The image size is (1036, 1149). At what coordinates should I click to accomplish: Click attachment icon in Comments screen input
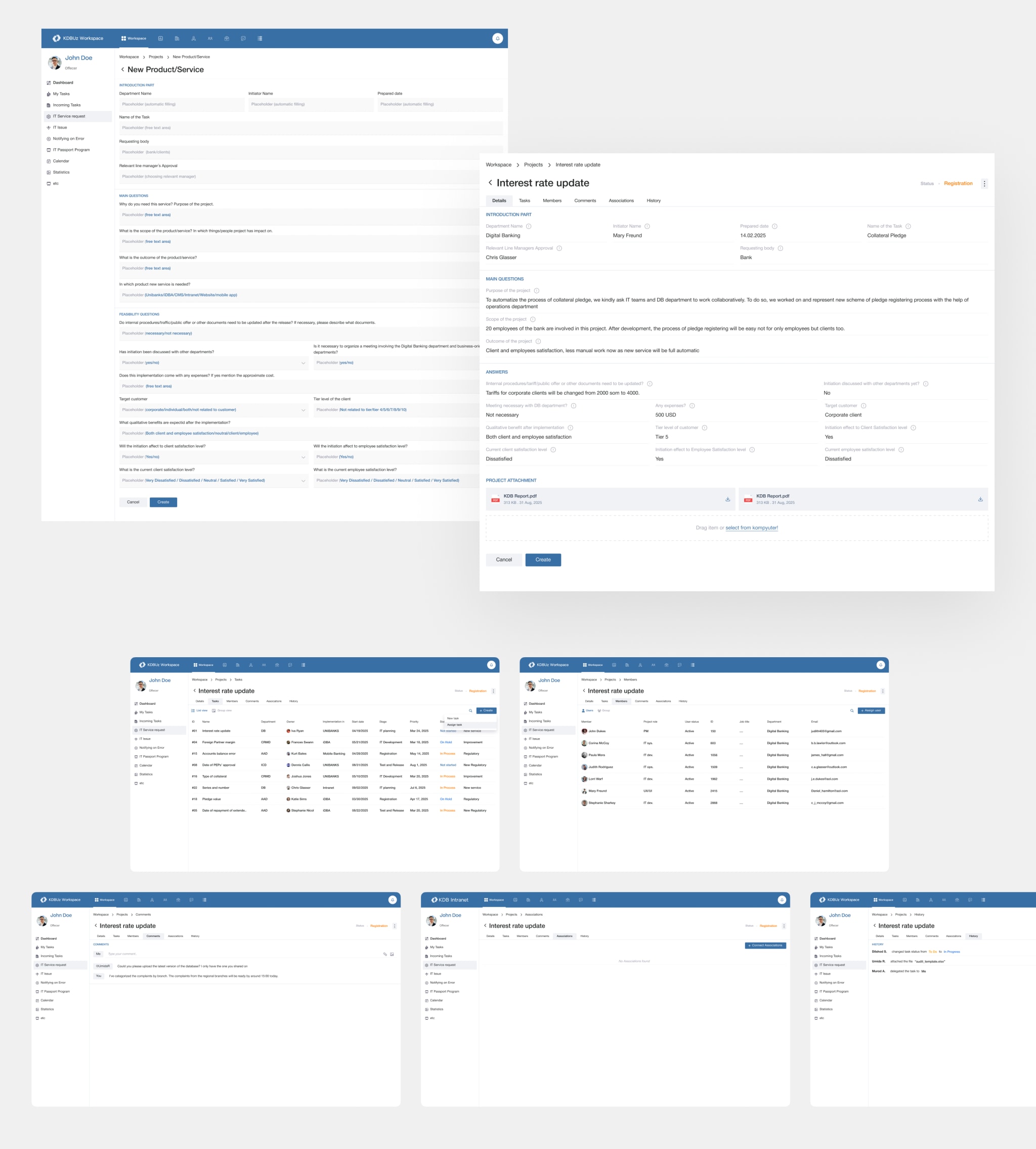(385, 954)
